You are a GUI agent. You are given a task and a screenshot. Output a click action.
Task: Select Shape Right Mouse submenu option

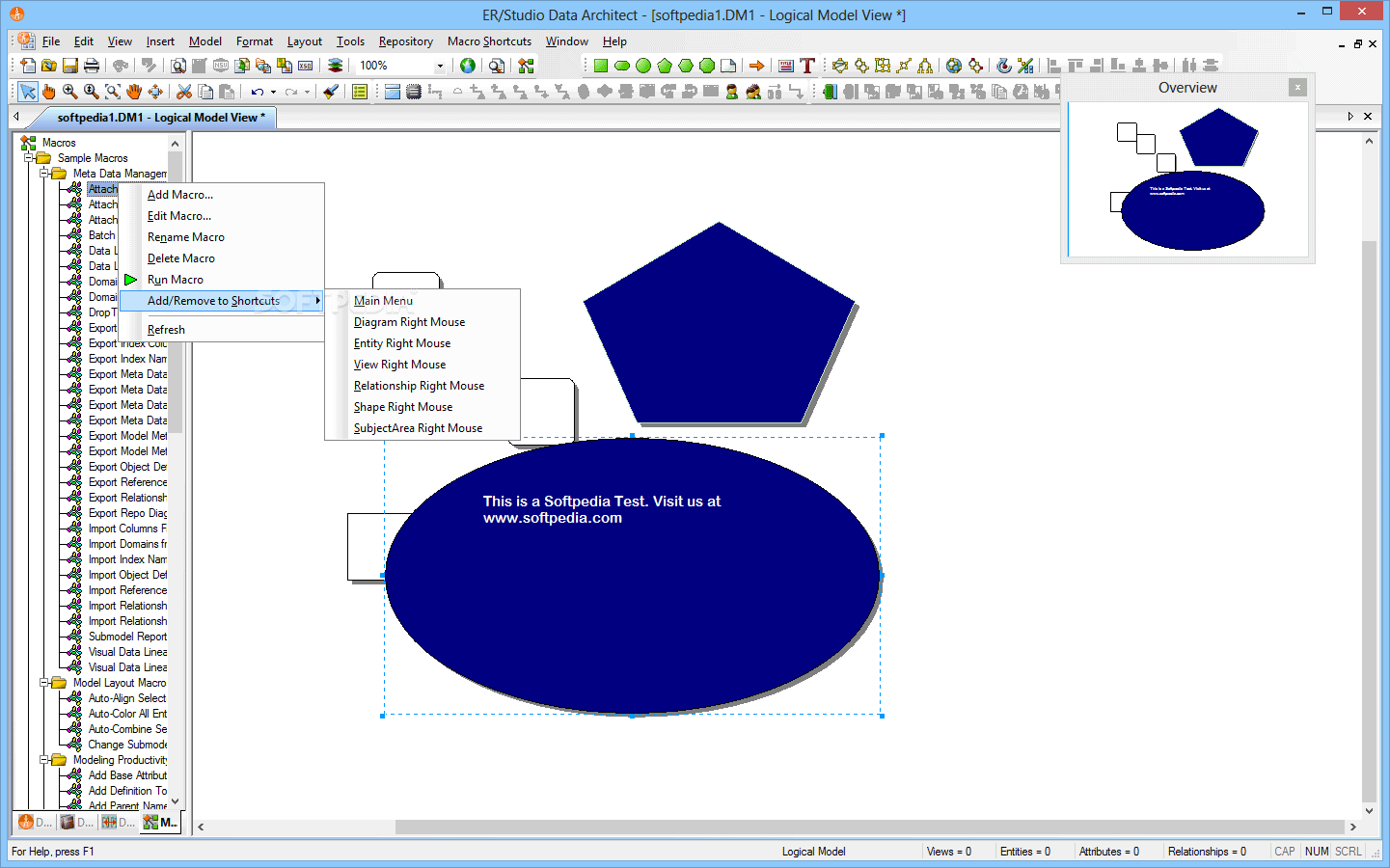[403, 407]
